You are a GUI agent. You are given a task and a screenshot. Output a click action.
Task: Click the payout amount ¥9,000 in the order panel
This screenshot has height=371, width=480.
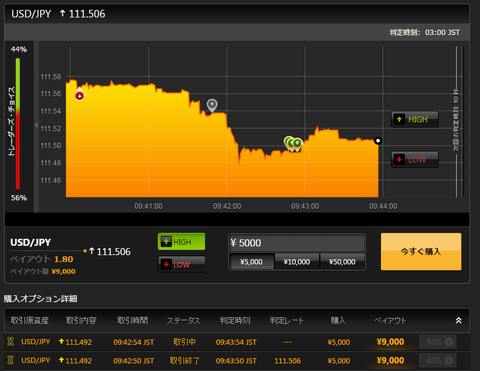click(x=63, y=271)
